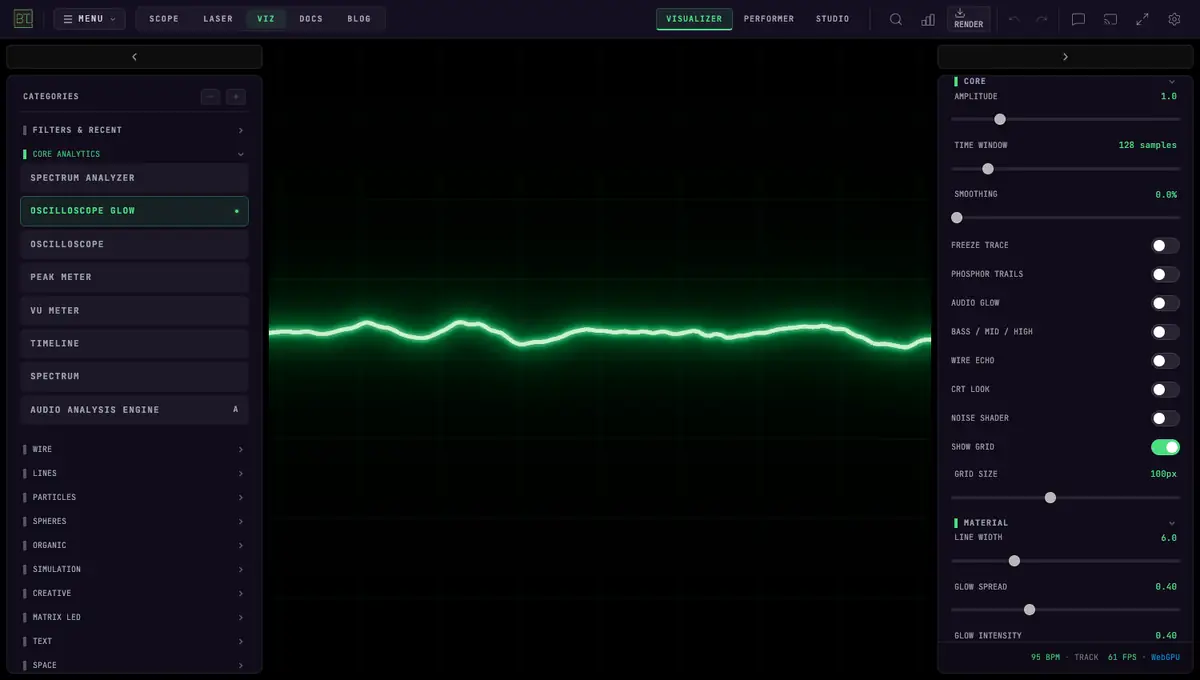Screen dimensions: 1200x680
Task: Undo the last change
Action: (1014, 19)
